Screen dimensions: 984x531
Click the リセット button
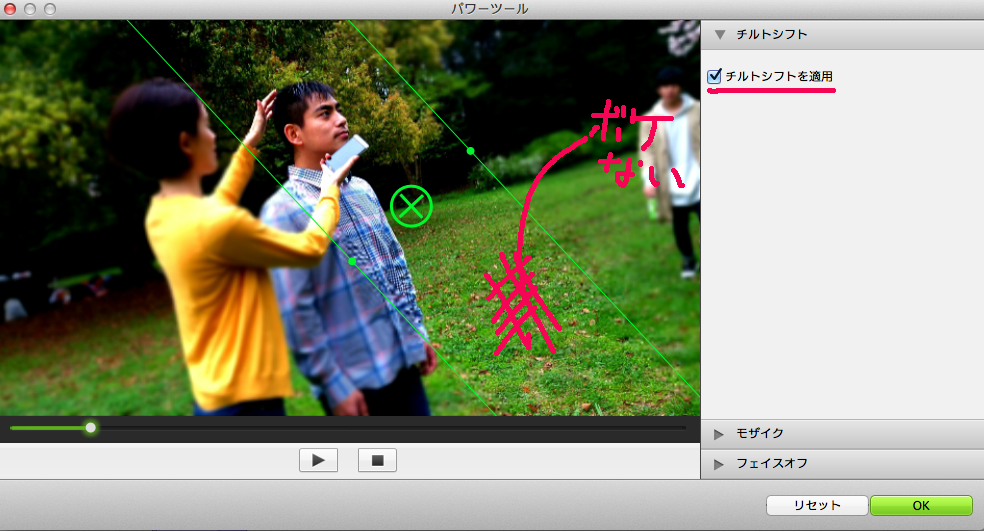[816, 505]
